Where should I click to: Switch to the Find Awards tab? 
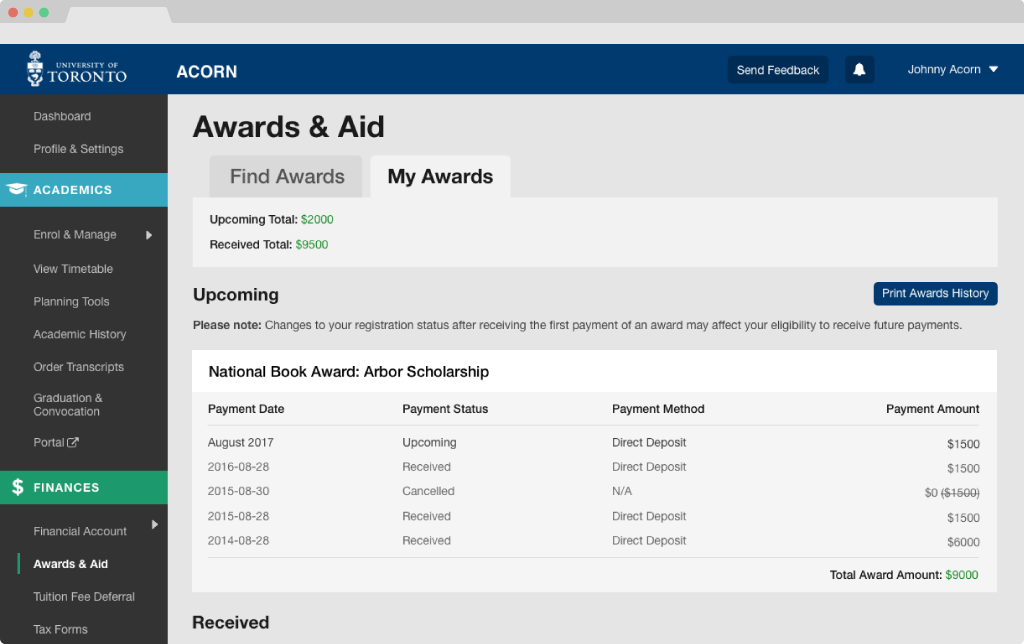coord(287,177)
